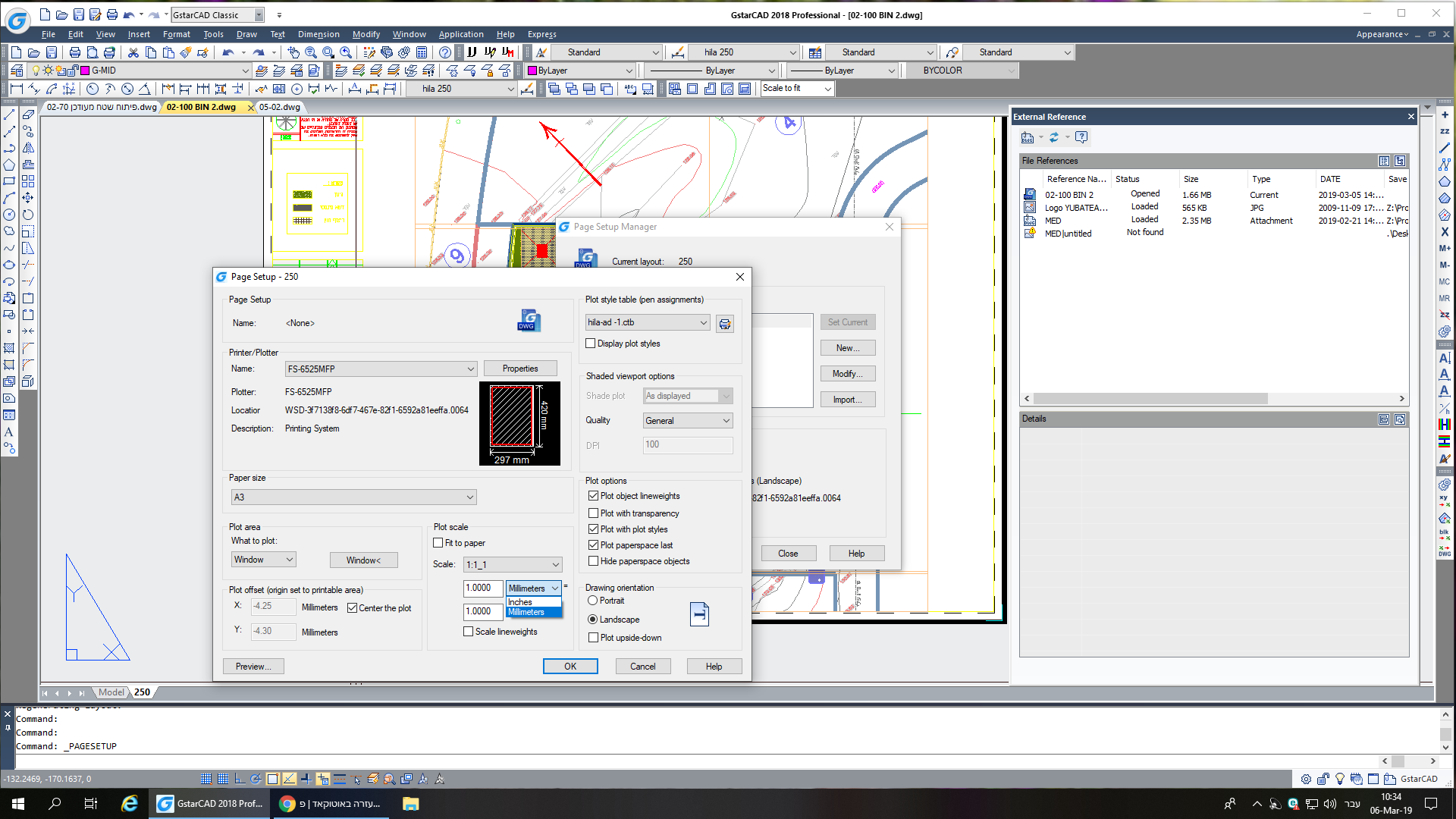Open the plot preview toolbar icon
This screenshot has width=1456, height=819.
tap(92, 52)
